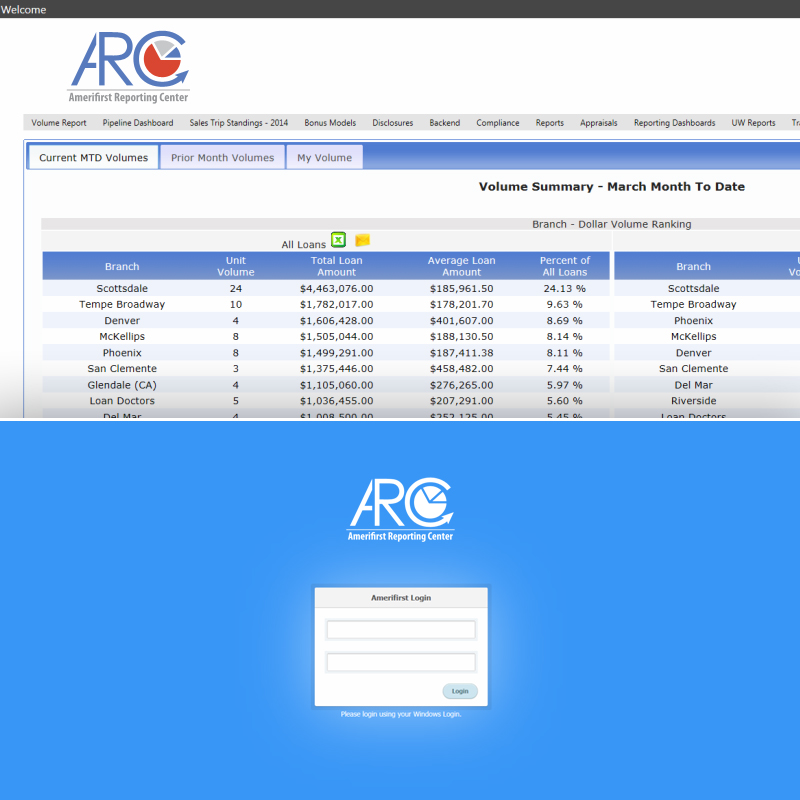
Task: Click the Total Loan Amount column header
Action: point(337,266)
